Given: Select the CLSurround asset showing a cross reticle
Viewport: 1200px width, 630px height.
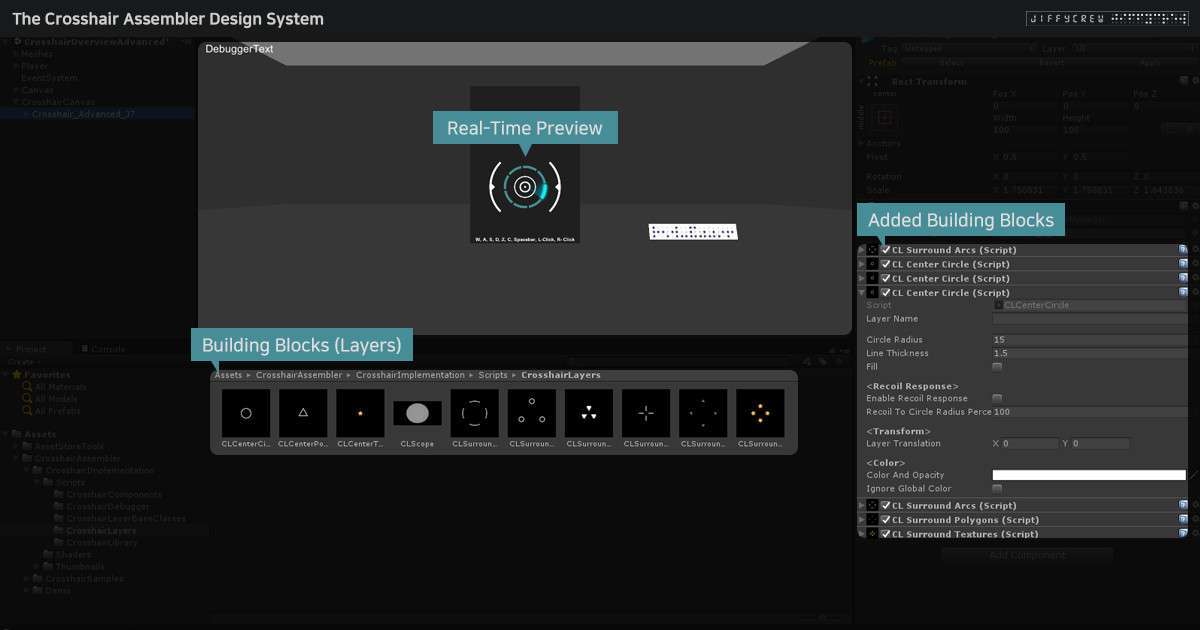Looking at the screenshot, I should point(646,413).
